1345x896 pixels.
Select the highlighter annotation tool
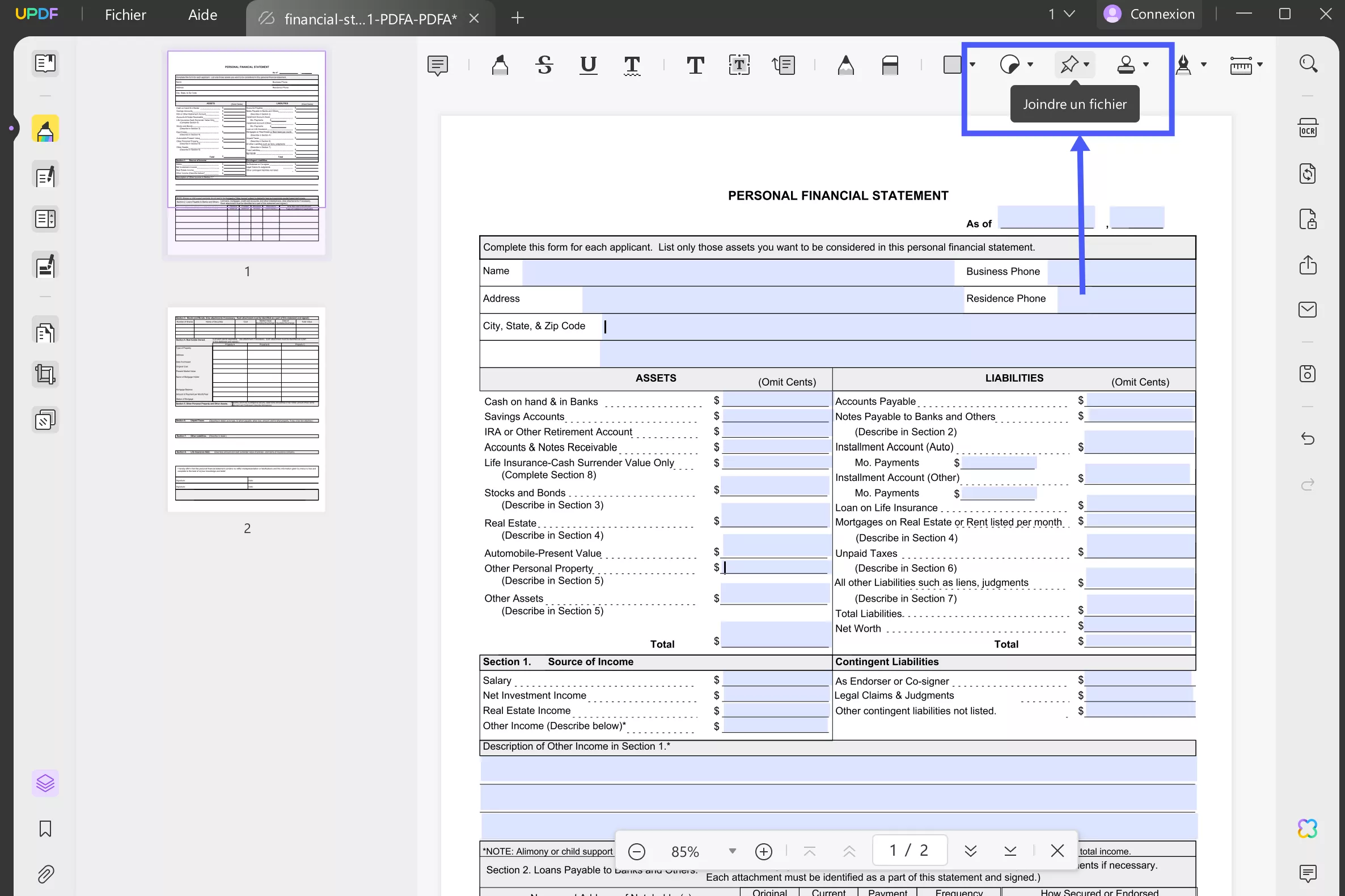tap(500, 65)
